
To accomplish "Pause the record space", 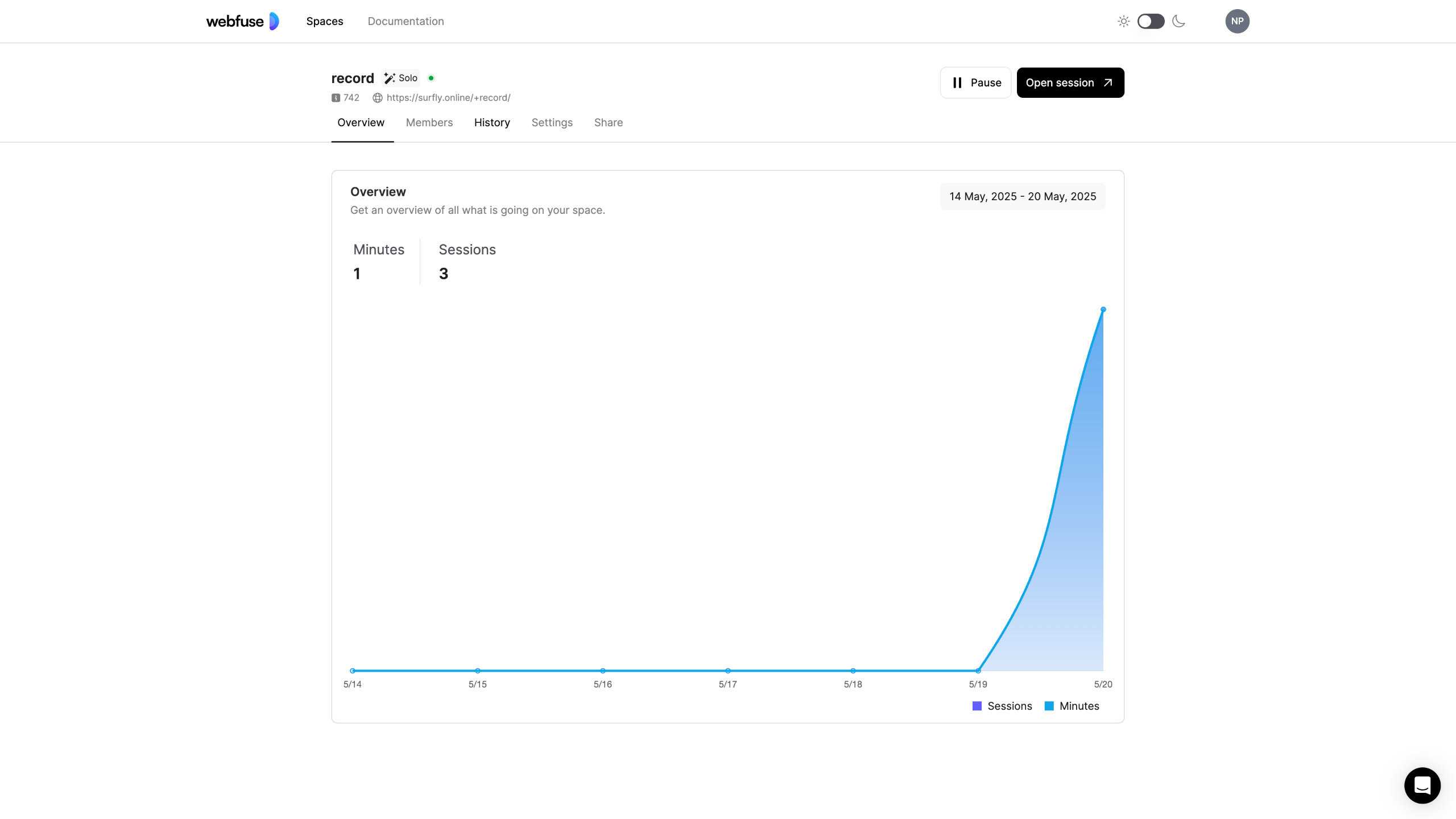I will (975, 82).
